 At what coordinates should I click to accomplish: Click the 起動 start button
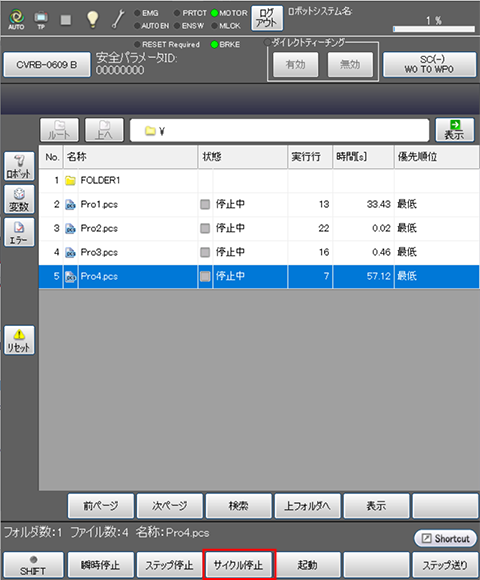308,565
